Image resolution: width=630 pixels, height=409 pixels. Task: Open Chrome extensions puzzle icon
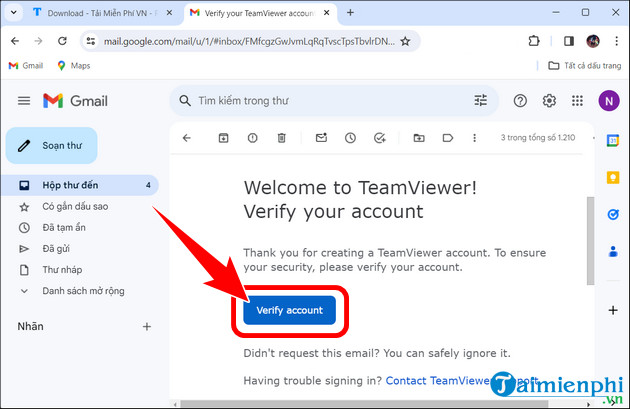pyautogui.click(x=534, y=41)
